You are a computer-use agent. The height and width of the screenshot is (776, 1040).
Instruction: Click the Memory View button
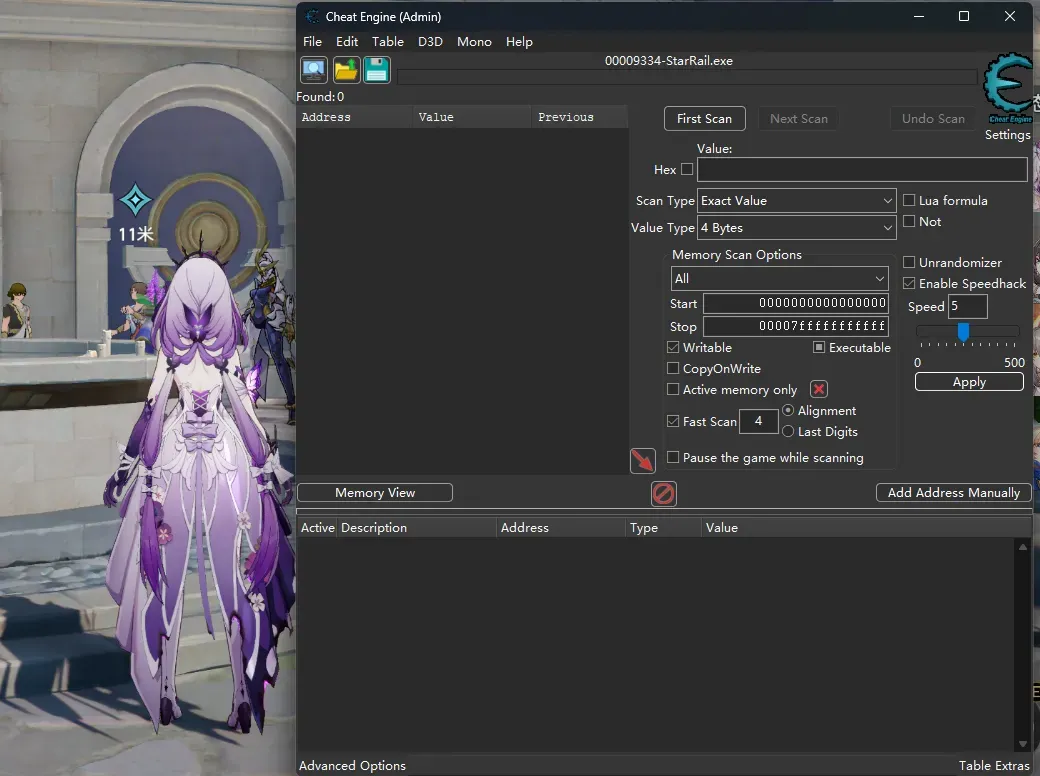click(x=375, y=493)
